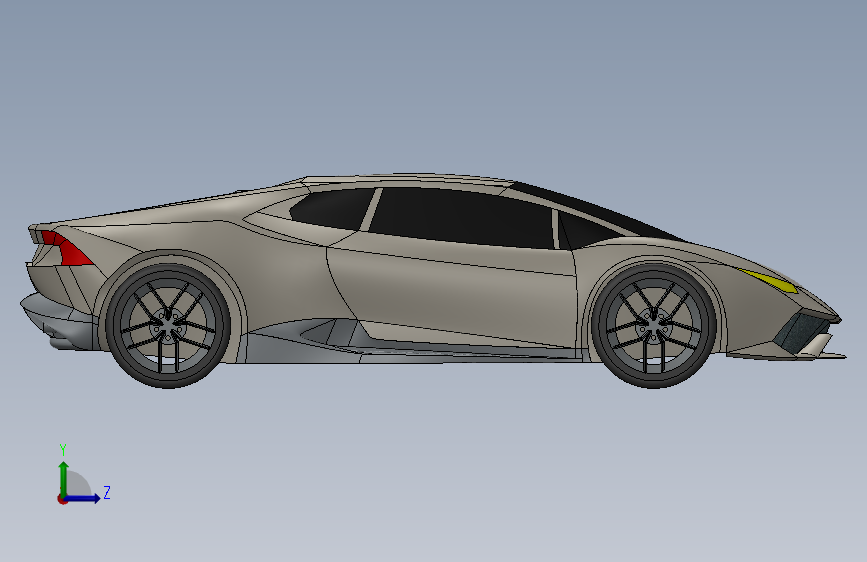Select the rear wheel of the car
Image resolution: width=867 pixels, height=562 pixels.
click(x=168, y=325)
